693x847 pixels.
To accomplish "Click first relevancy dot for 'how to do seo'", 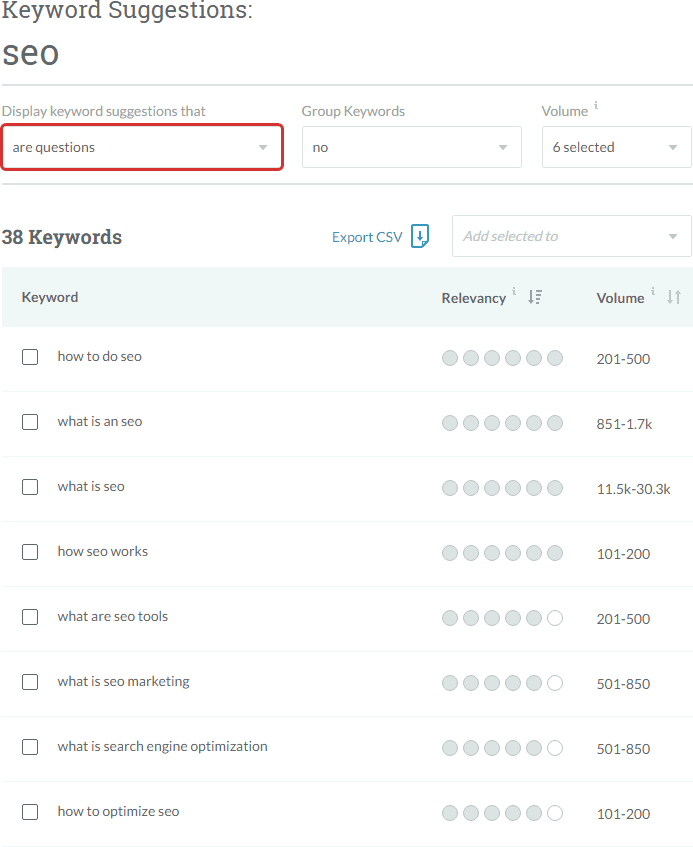I will point(450,358).
